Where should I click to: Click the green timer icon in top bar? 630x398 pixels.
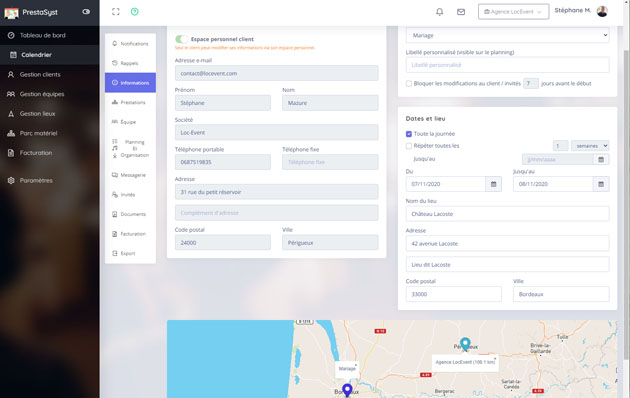[135, 12]
